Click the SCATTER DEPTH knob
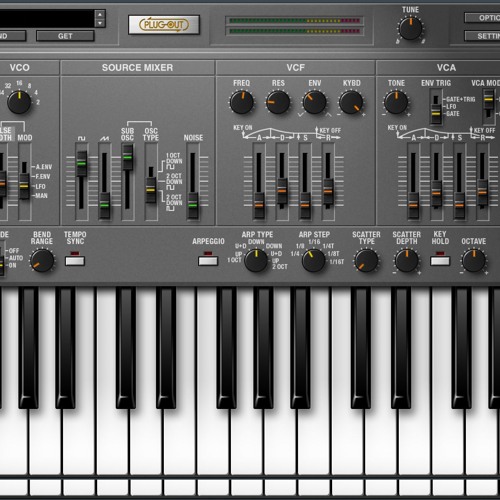The height and width of the screenshot is (500, 500). pos(407,260)
